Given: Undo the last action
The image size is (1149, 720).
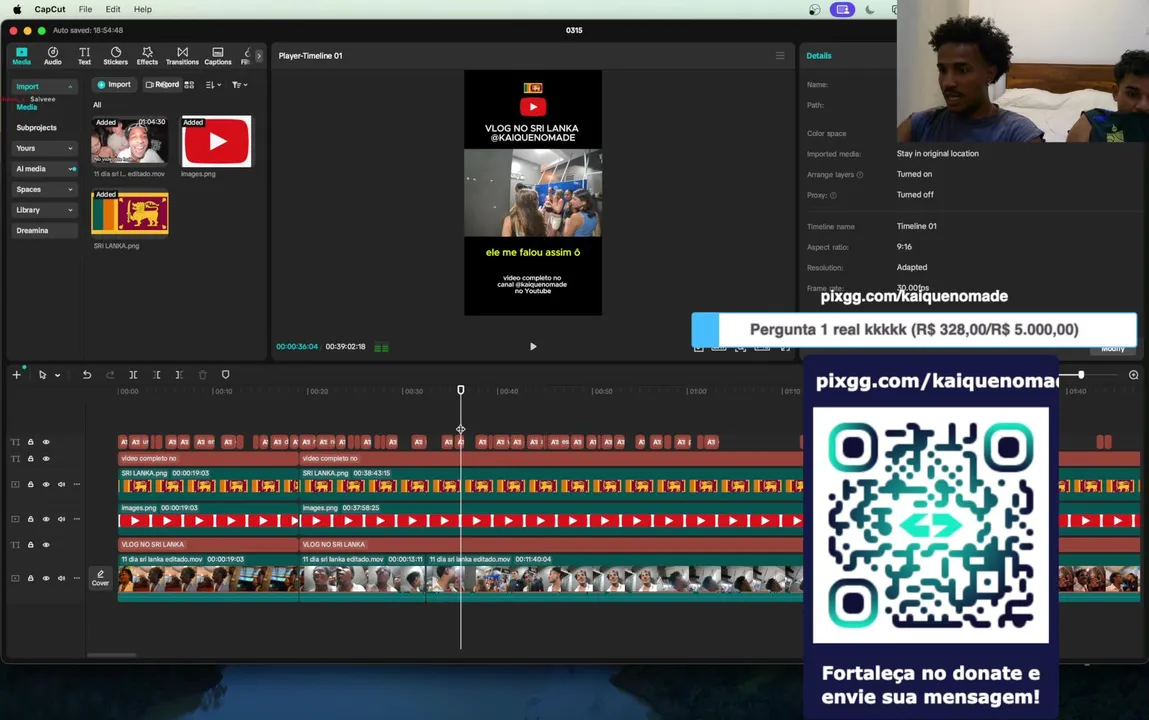Looking at the screenshot, I should click(86, 374).
